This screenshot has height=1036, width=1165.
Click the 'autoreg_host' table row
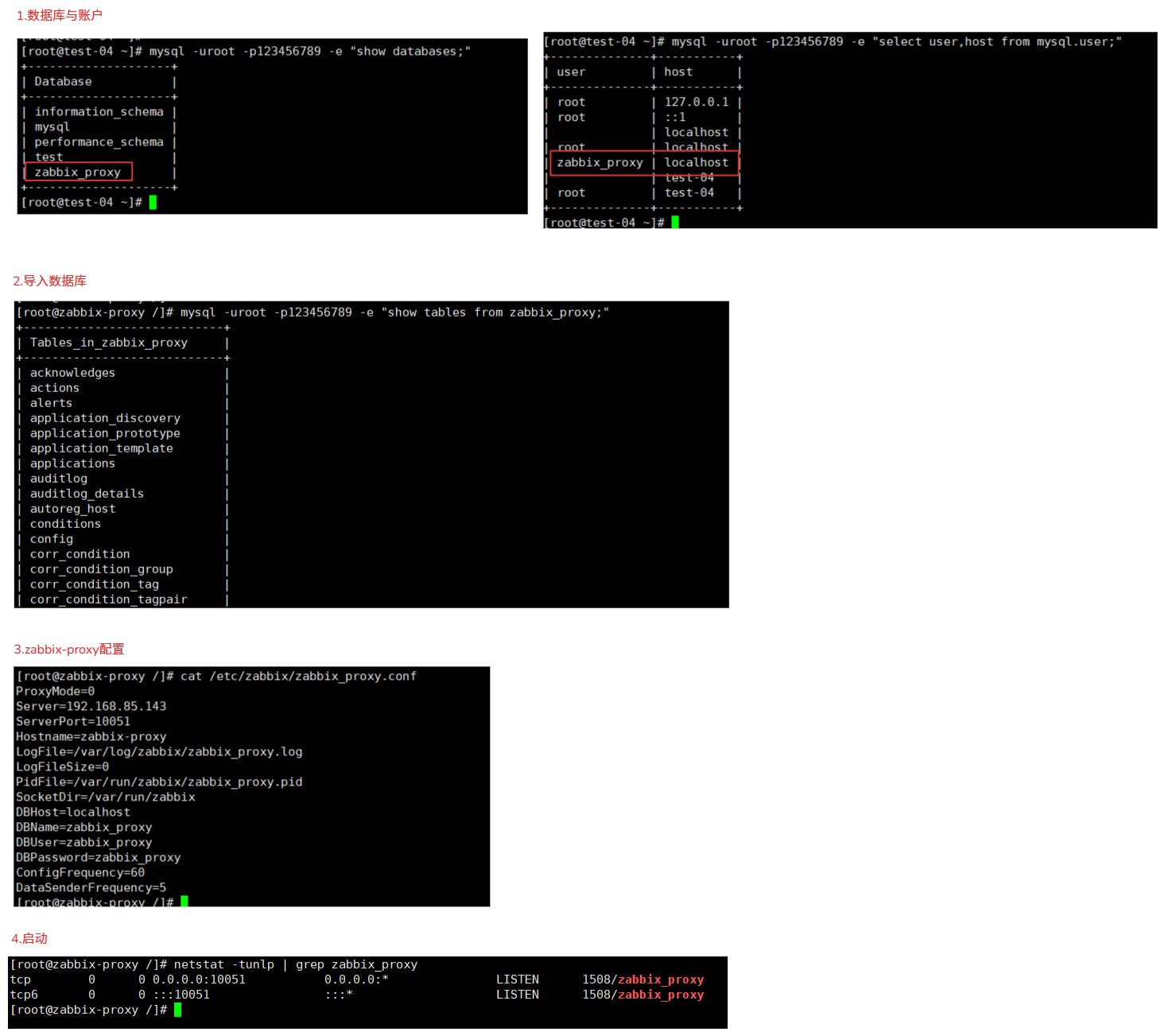[x=73, y=509]
